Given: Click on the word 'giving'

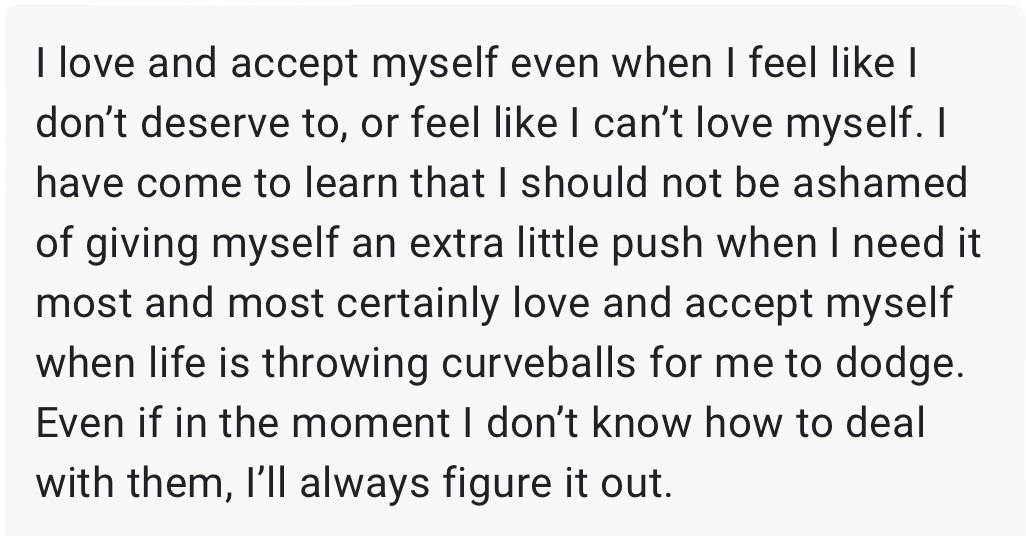Looking at the screenshot, I should tap(141, 244).
